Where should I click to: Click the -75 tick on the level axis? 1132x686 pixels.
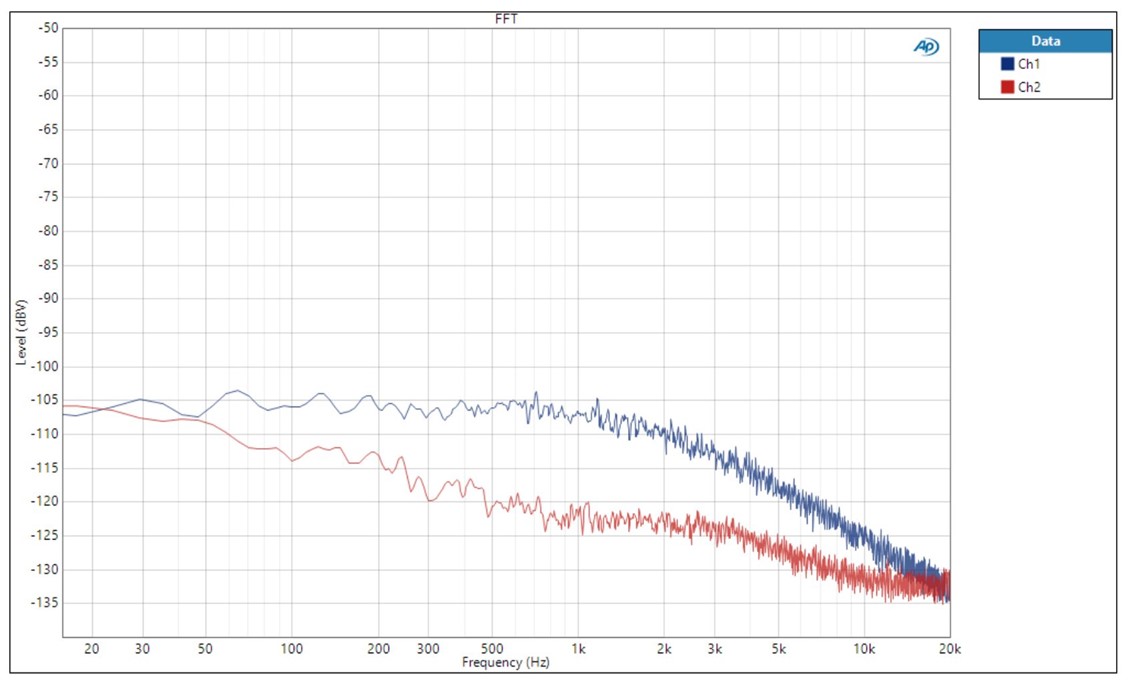tap(47, 197)
